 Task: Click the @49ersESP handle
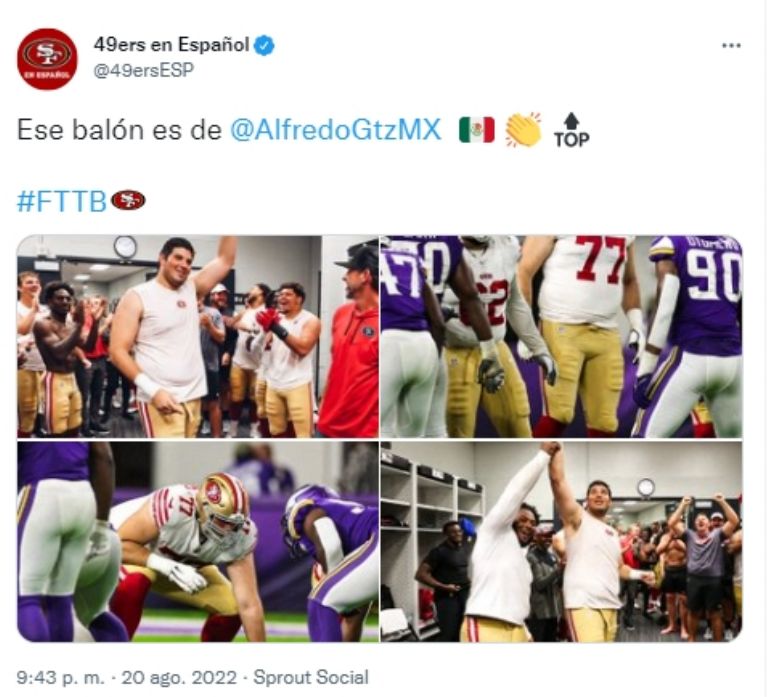pos(144,70)
